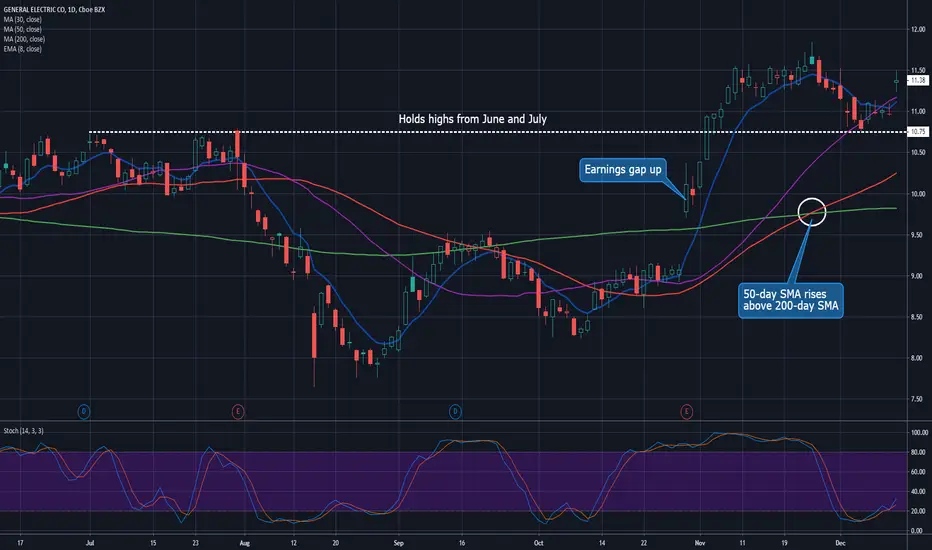The width and height of the screenshot is (932, 550).
Task: Click the dividend marker near Jul
Action: point(84,411)
